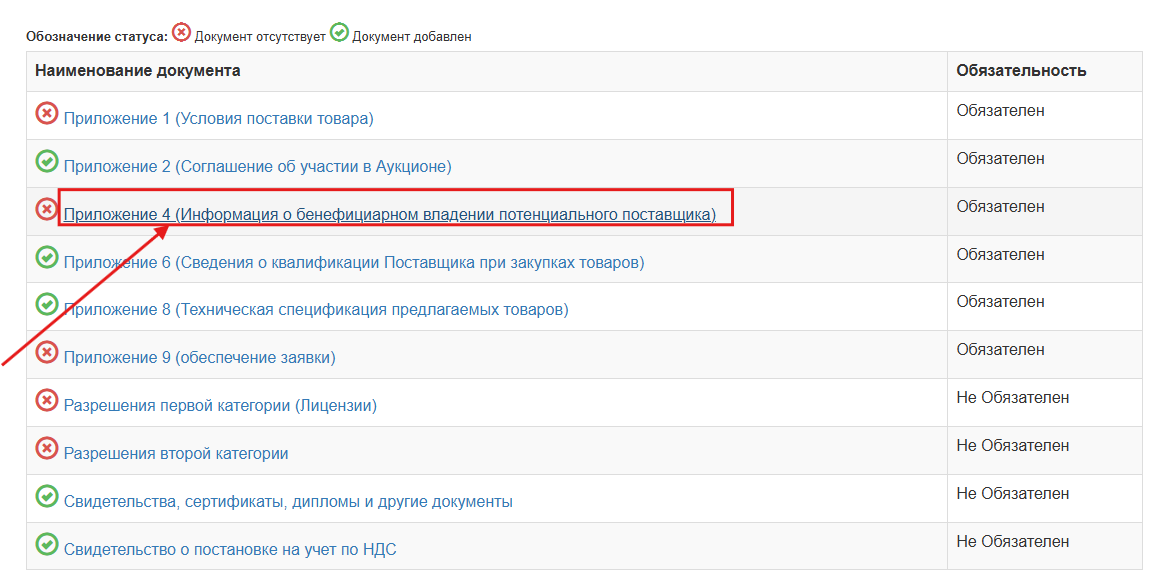The image size is (1157, 578).
Task: Open Свидетельства, сертификаты, дипломы и другие документы
Action: (x=288, y=502)
